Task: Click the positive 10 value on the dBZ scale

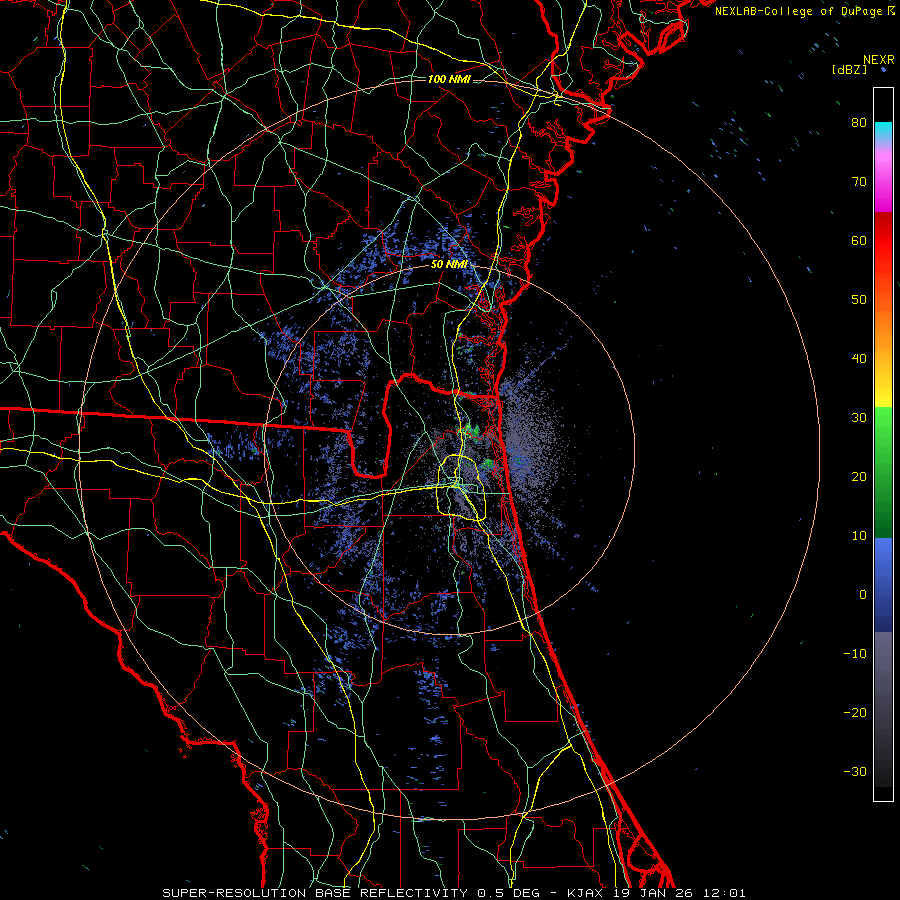Action: click(x=859, y=536)
